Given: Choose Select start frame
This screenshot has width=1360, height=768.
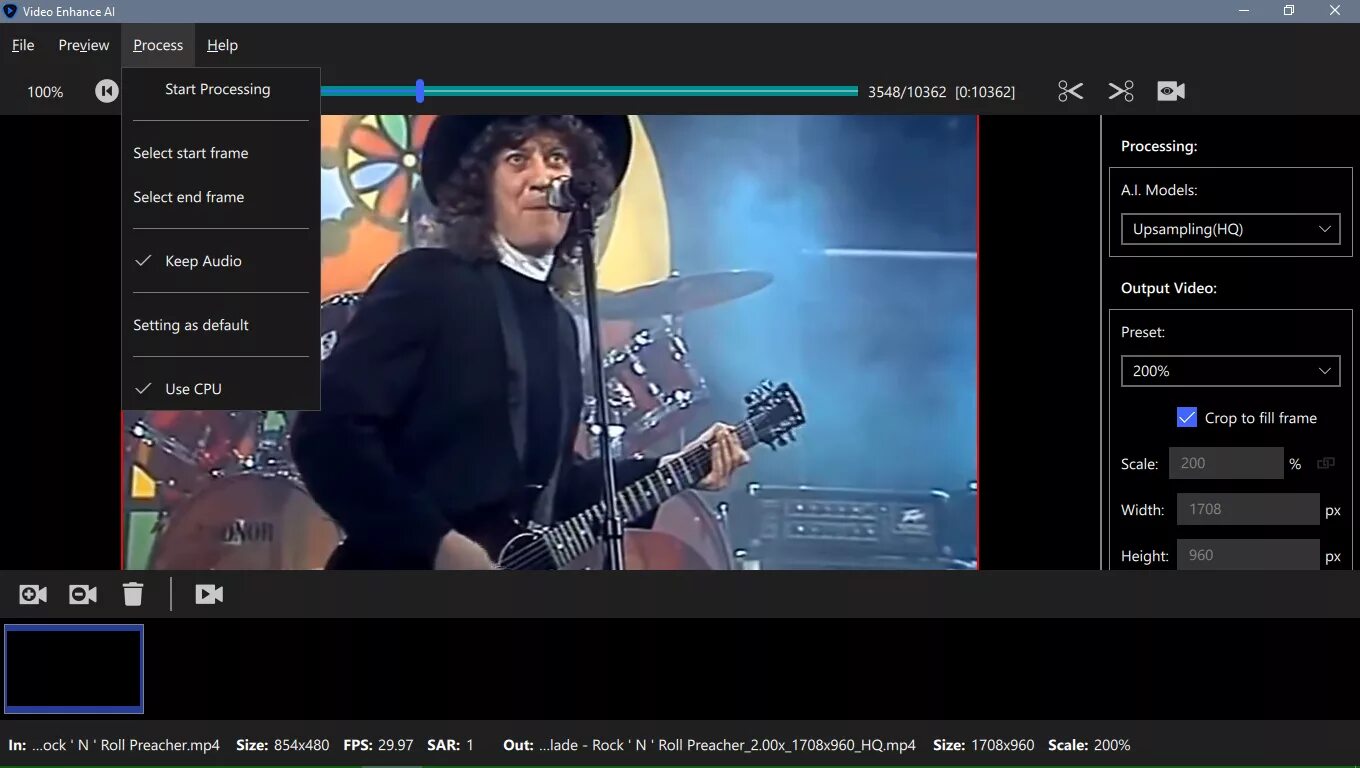Looking at the screenshot, I should [x=221, y=153].
